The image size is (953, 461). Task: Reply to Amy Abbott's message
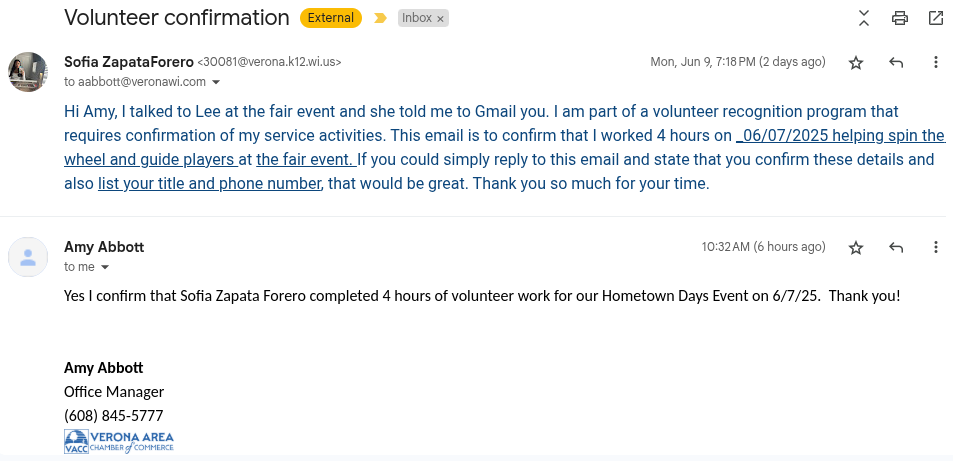click(896, 247)
